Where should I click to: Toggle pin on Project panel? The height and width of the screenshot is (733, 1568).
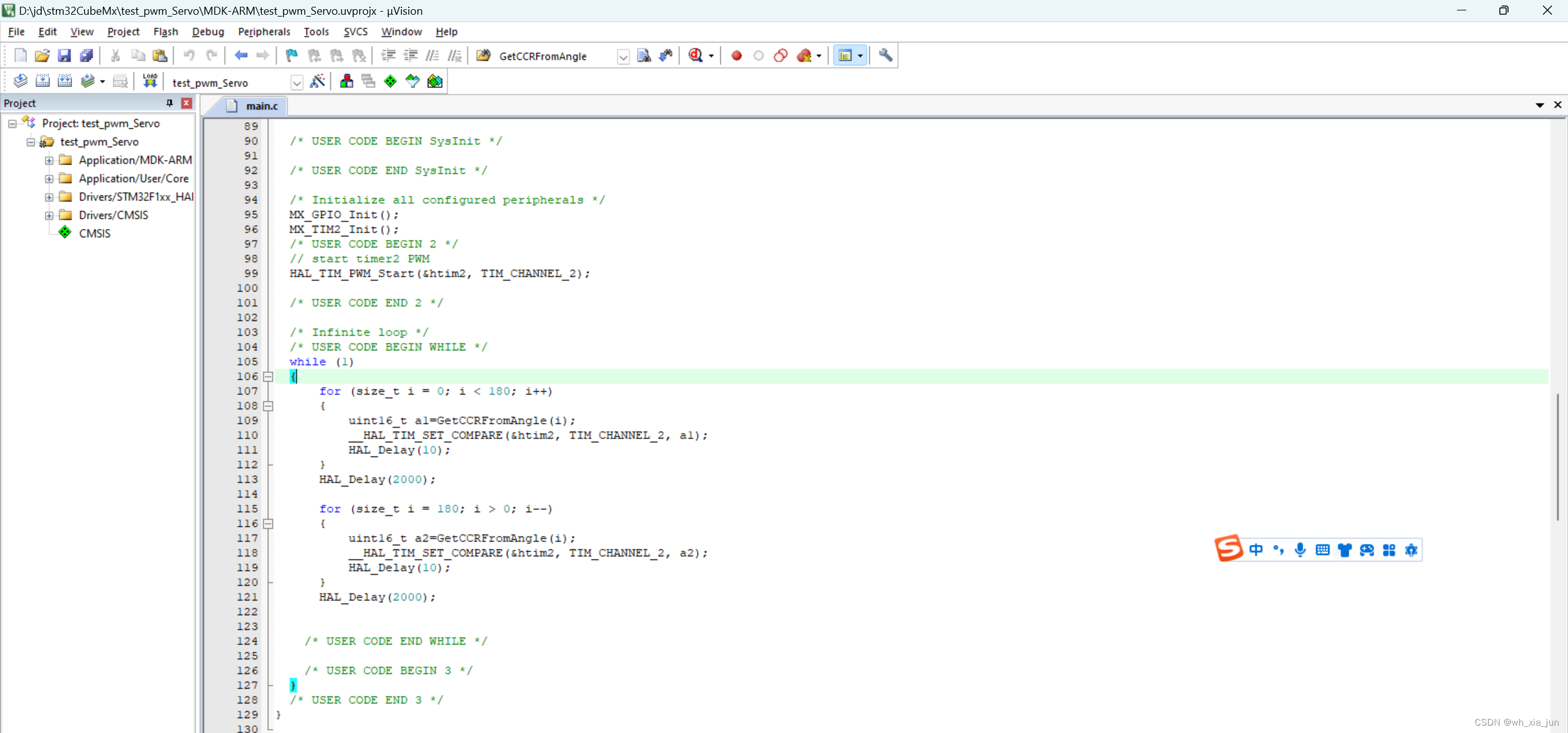(x=170, y=103)
